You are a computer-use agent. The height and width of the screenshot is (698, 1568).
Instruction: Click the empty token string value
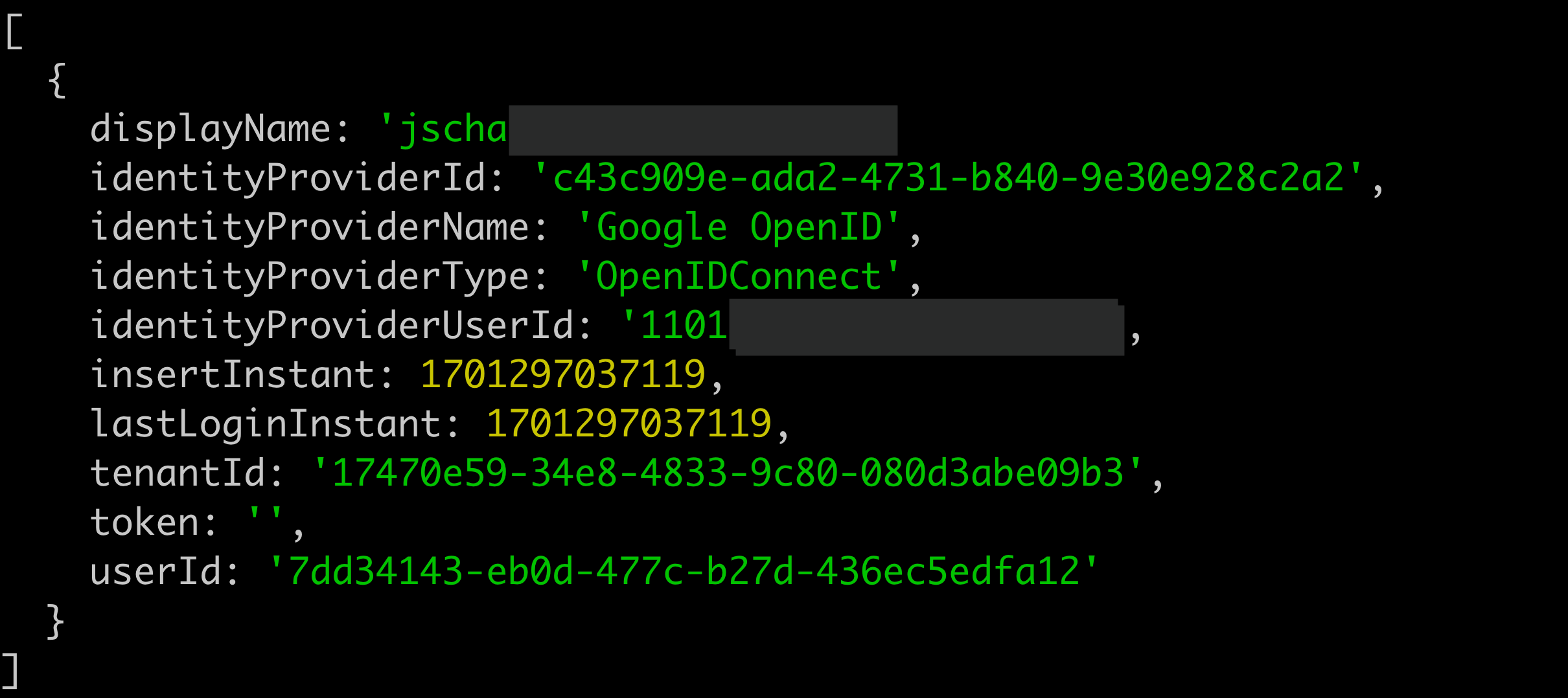(266, 516)
